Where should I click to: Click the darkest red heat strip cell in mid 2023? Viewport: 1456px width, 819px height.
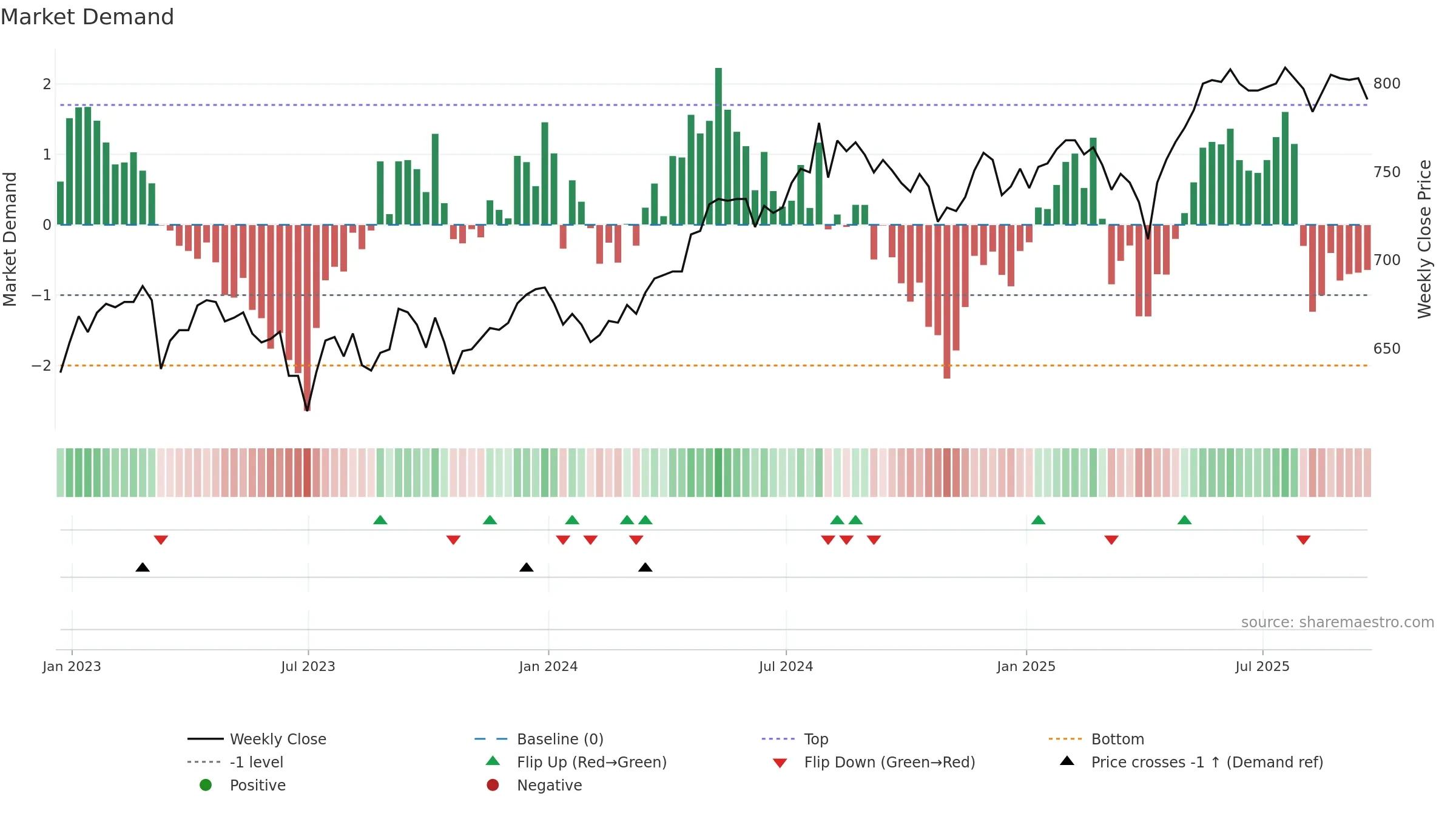307,473
